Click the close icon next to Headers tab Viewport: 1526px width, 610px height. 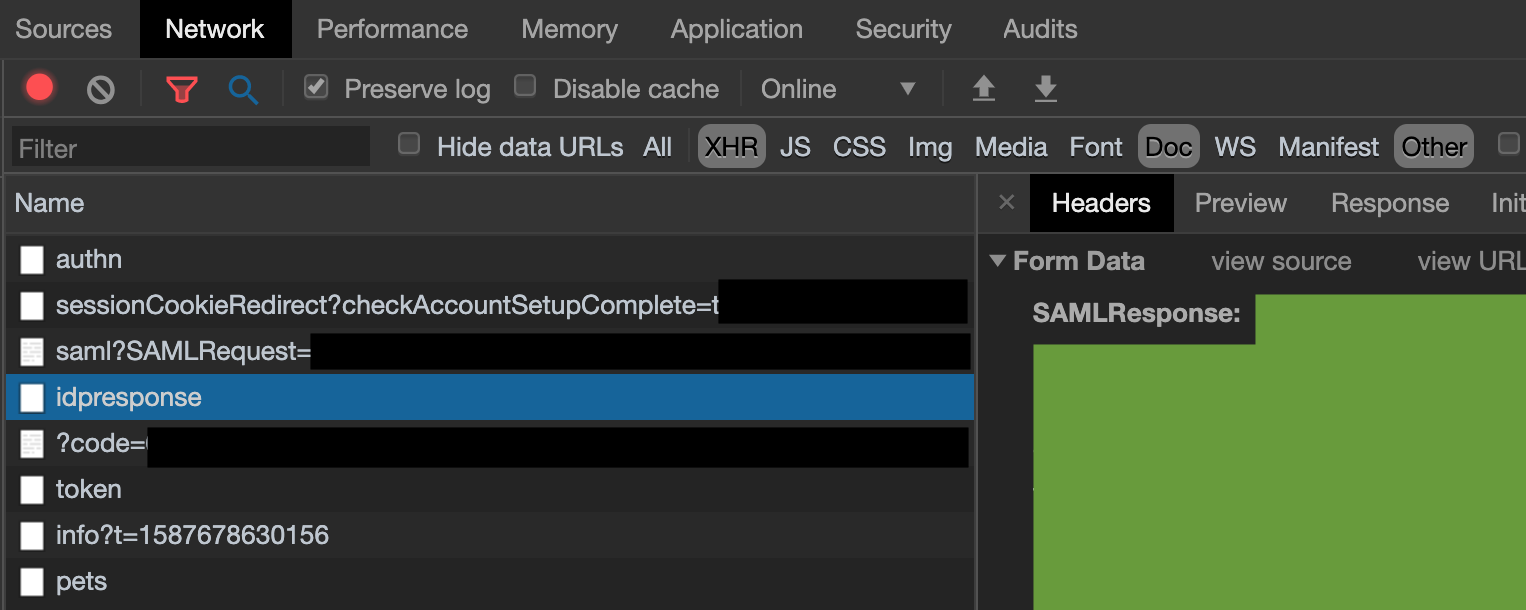(1005, 202)
